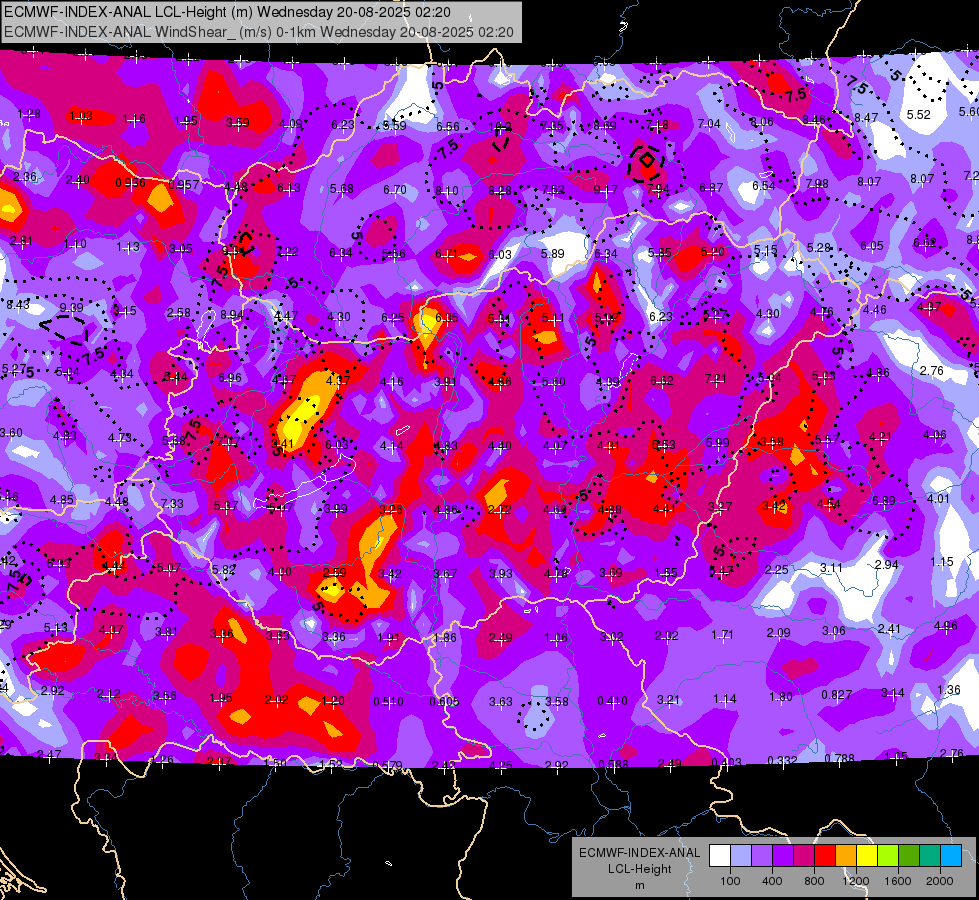Select the yellow legend color box
The width and height of the screenshot is (979, 900).
(867, 855)
